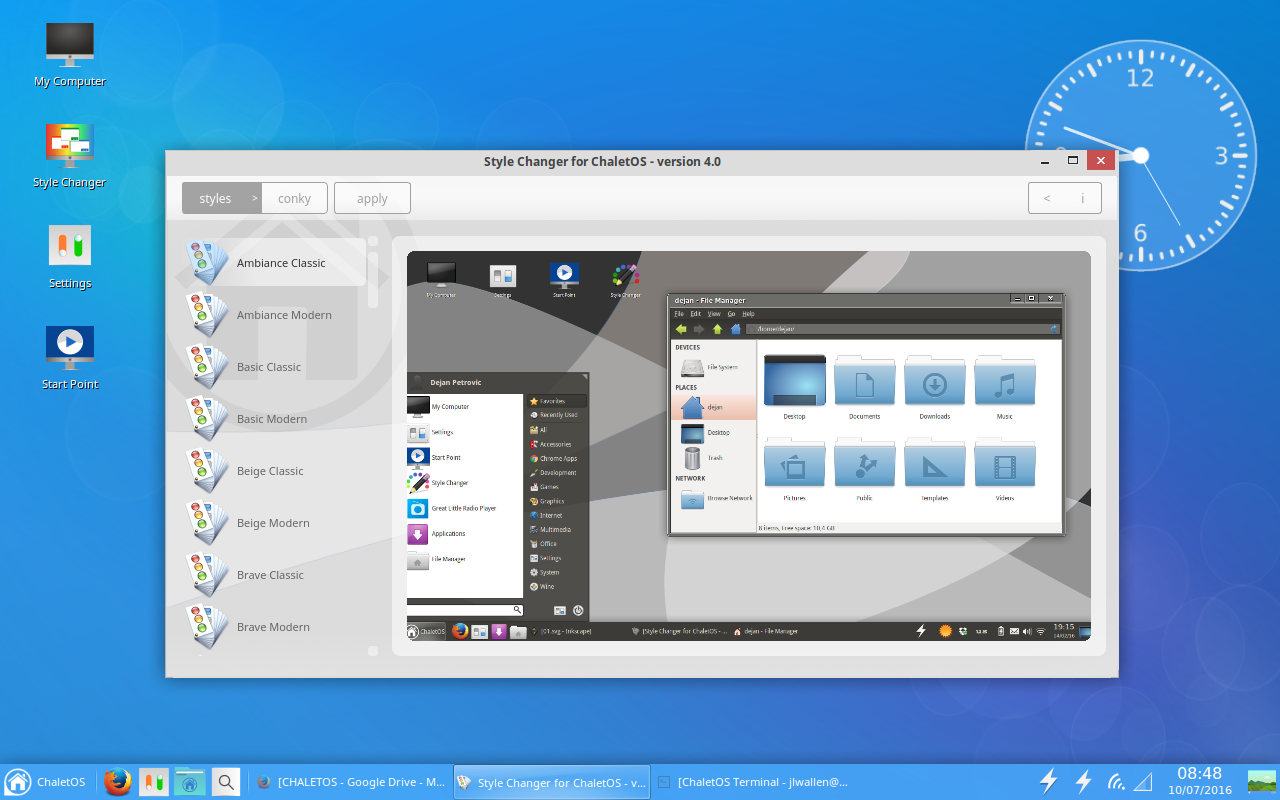Open the info "i" button in Style Changer
The height and width of the screenshot is (800, 1280).
1083,198
